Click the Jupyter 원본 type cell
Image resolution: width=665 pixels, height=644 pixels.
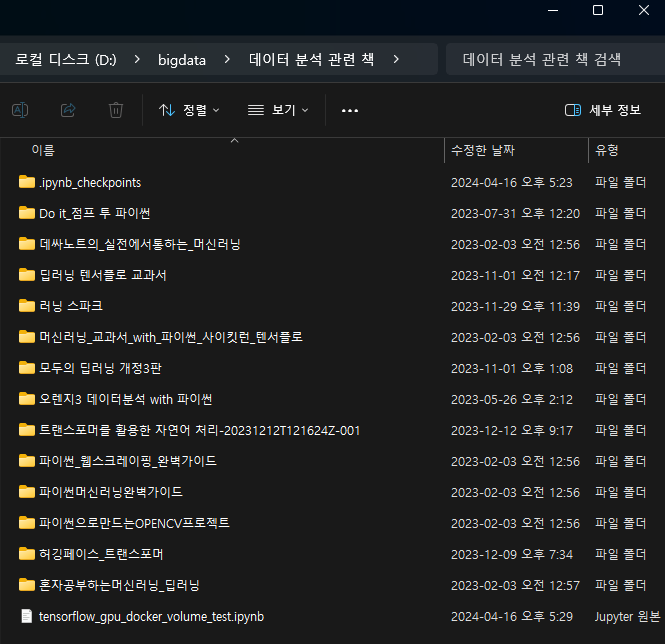tap(627, 616)
